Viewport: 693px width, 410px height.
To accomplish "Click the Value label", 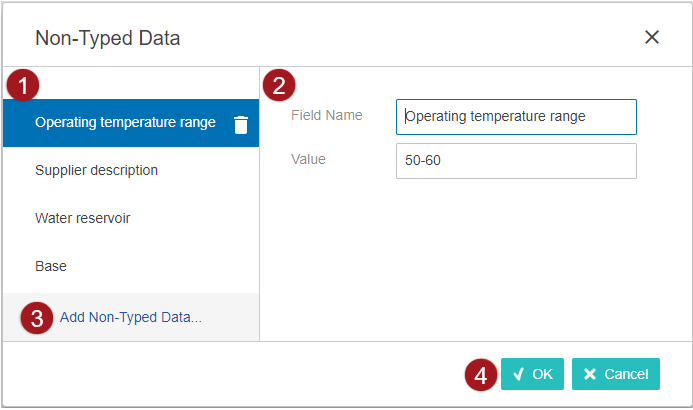I will point(308,159).
